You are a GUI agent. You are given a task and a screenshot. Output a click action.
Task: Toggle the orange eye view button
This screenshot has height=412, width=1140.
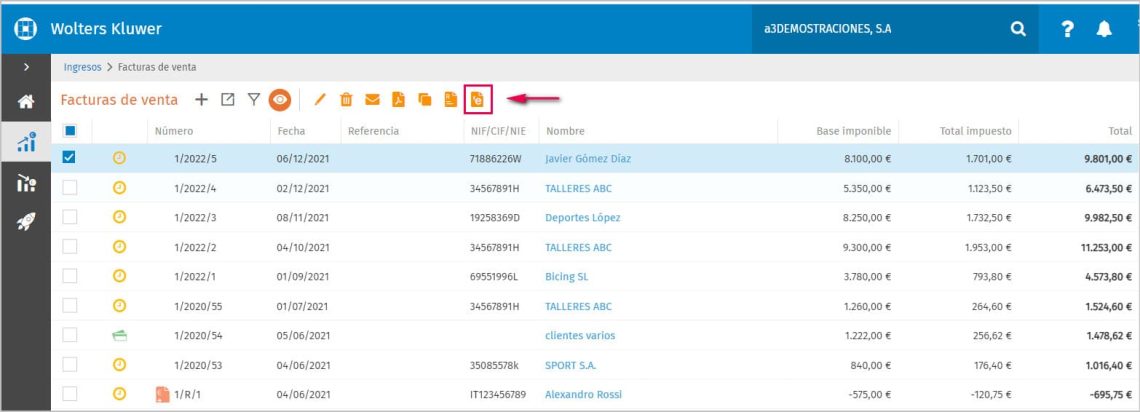click(x=280, y=100)
